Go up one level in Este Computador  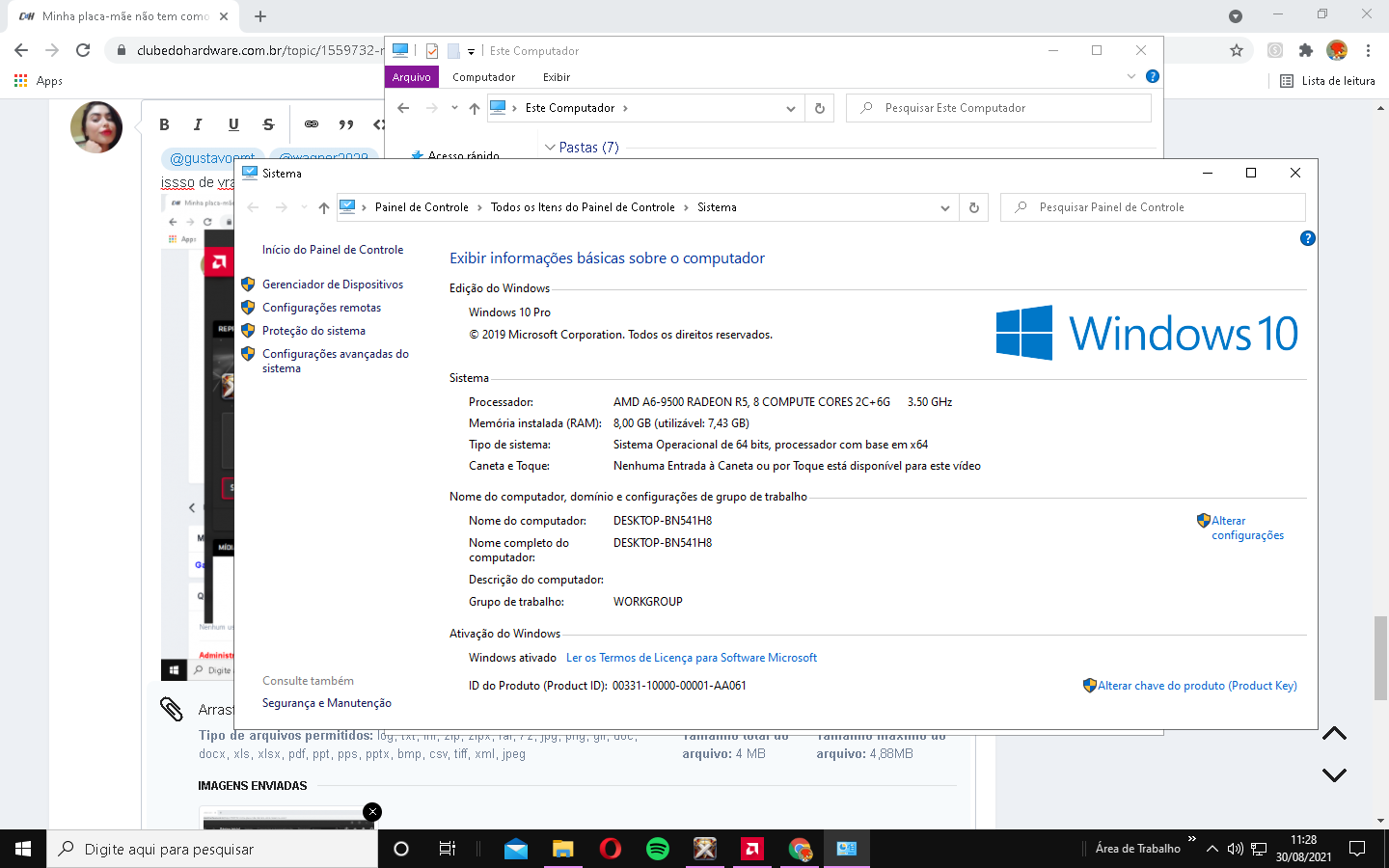coord(475,108)
